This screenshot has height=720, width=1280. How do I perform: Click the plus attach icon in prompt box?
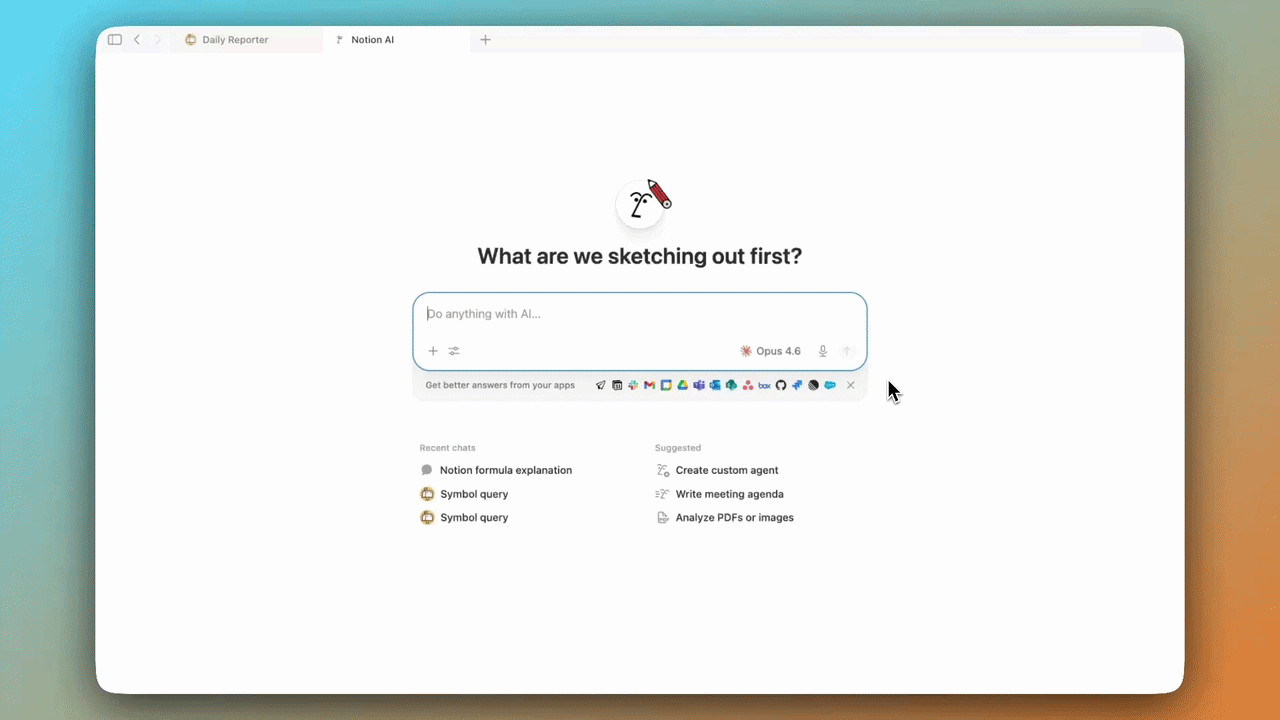[433, 351]
